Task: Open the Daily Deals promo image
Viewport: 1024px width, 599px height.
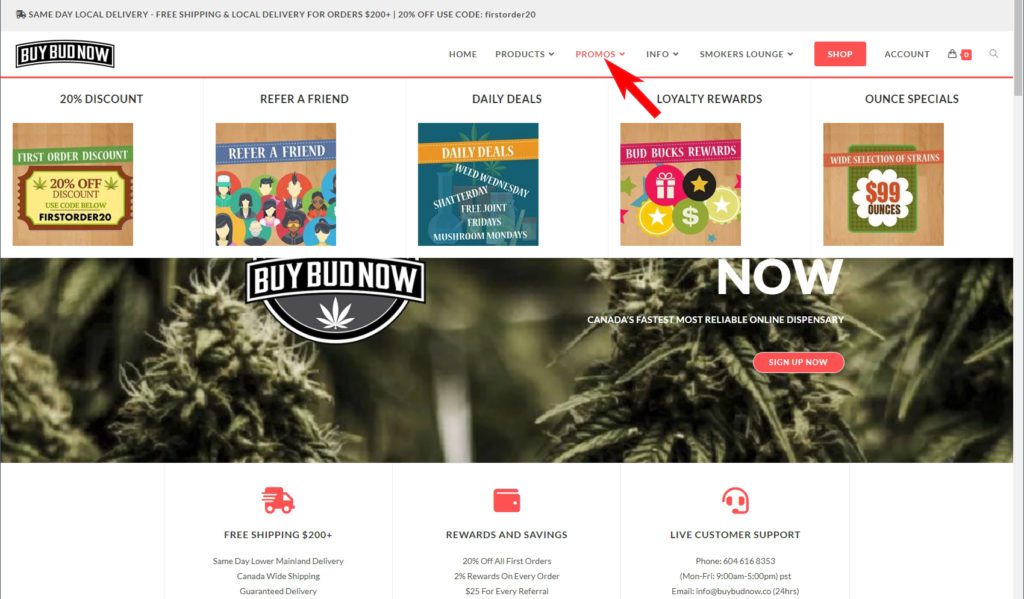Action: [478, 184]
